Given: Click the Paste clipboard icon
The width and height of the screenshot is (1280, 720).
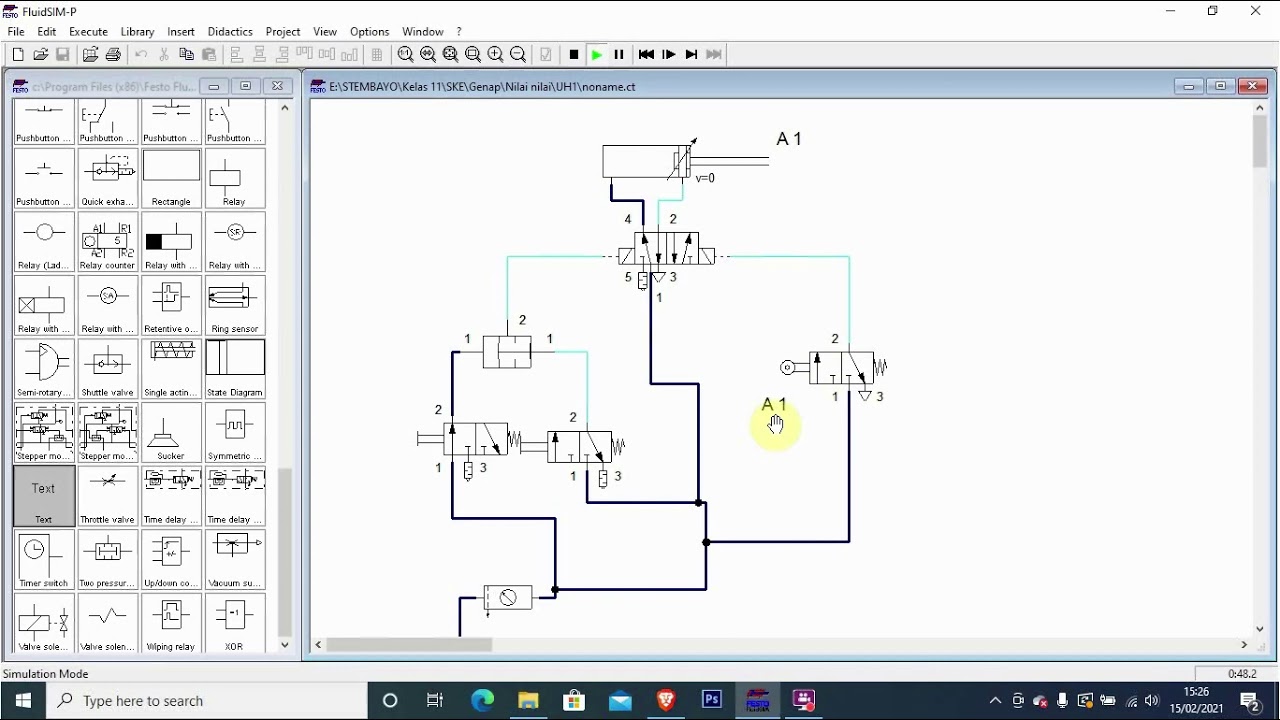Looking at the screenshot, I should click(x=209, y=55).
